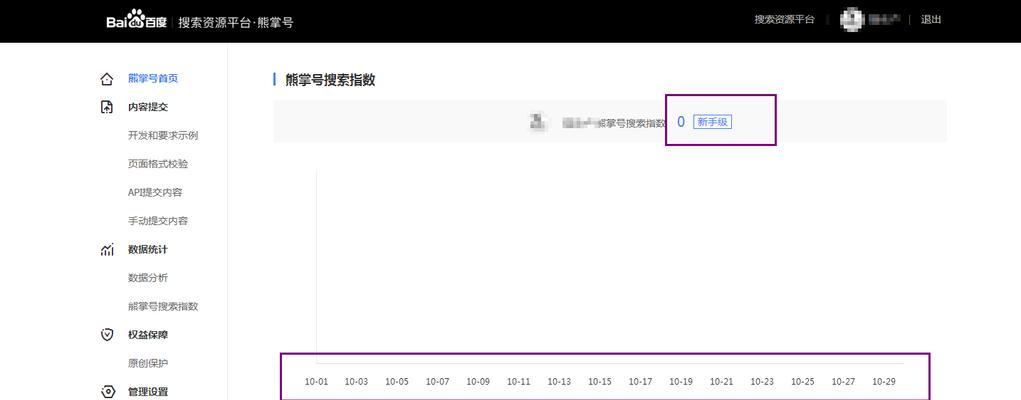Click the 10-15 date label on chart
This screenshot has height=400, width=1021.
[600, 382]
